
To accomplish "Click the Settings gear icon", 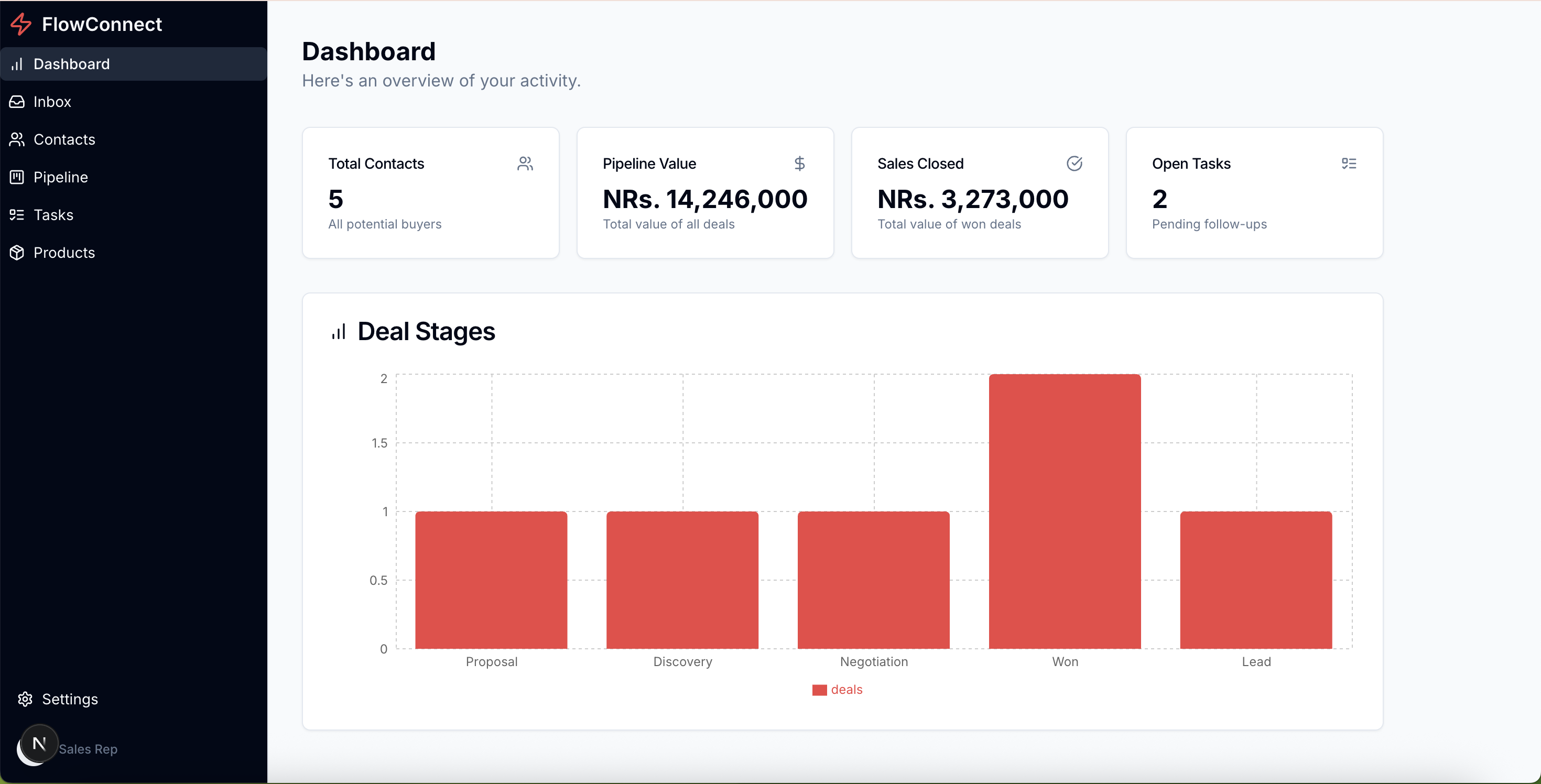I will 25,699.
